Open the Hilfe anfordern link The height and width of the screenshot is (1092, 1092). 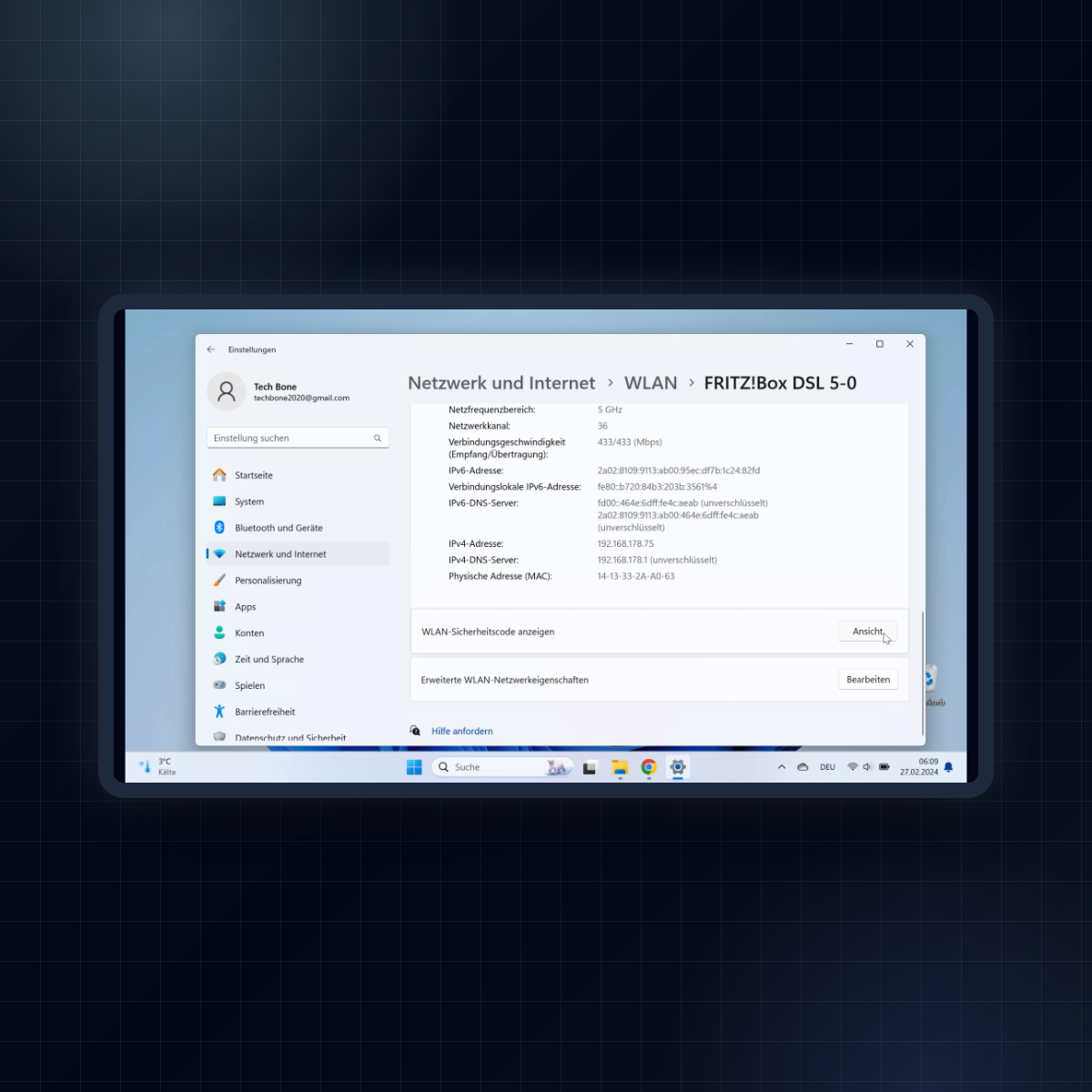(462, 732)
